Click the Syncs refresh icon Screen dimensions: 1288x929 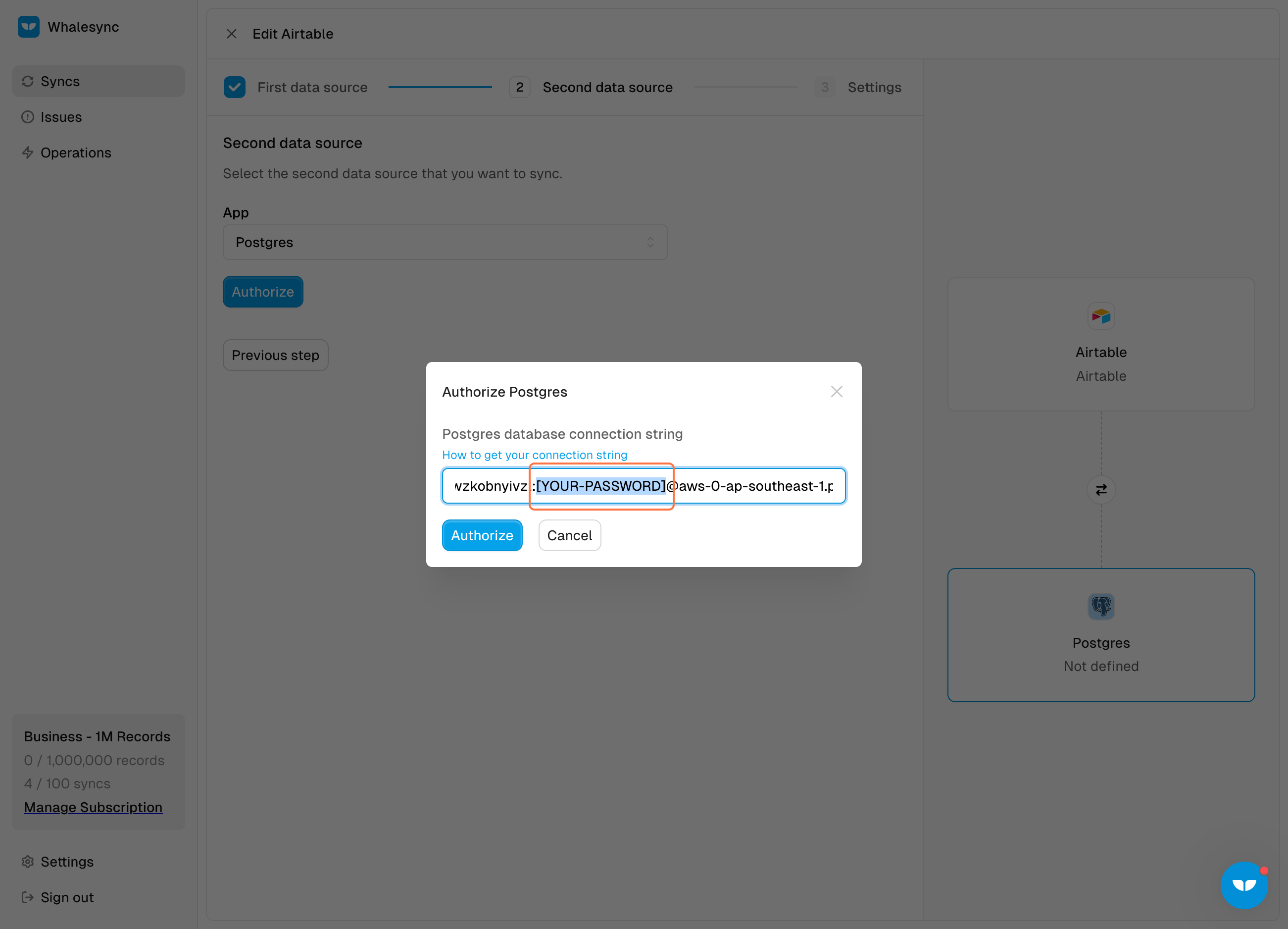[28, 81]
